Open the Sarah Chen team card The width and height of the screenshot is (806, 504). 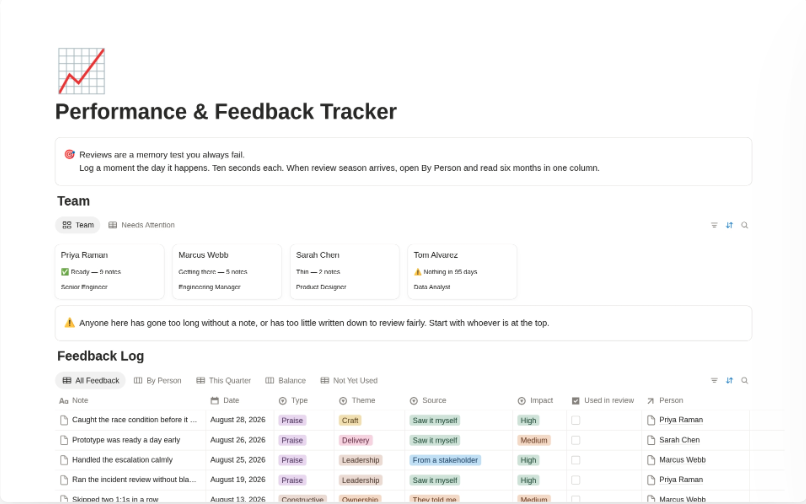pyautogui.click(x=345, y=272)
